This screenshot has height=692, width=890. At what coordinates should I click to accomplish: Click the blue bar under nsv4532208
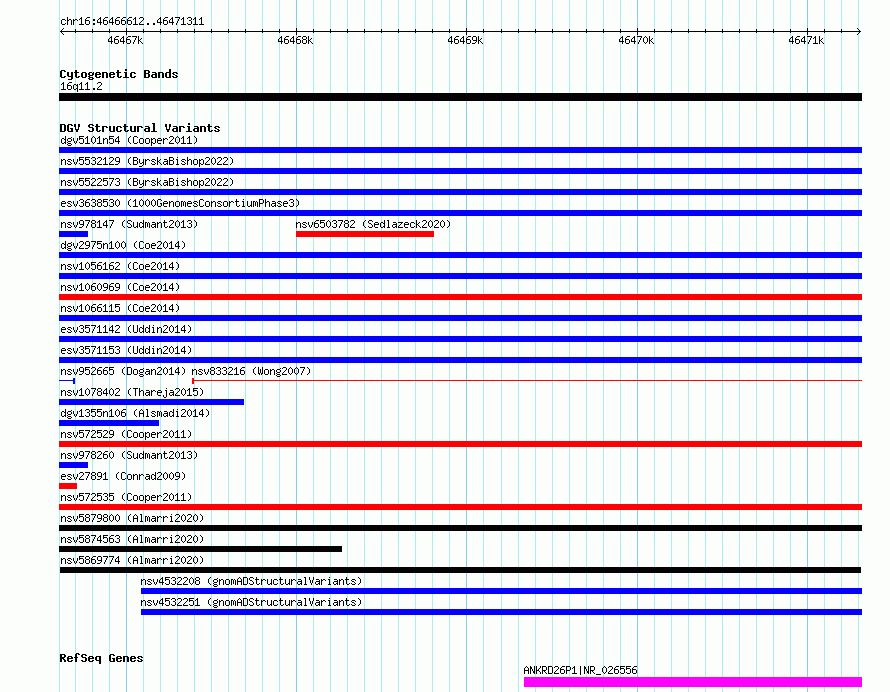point(501,591)
